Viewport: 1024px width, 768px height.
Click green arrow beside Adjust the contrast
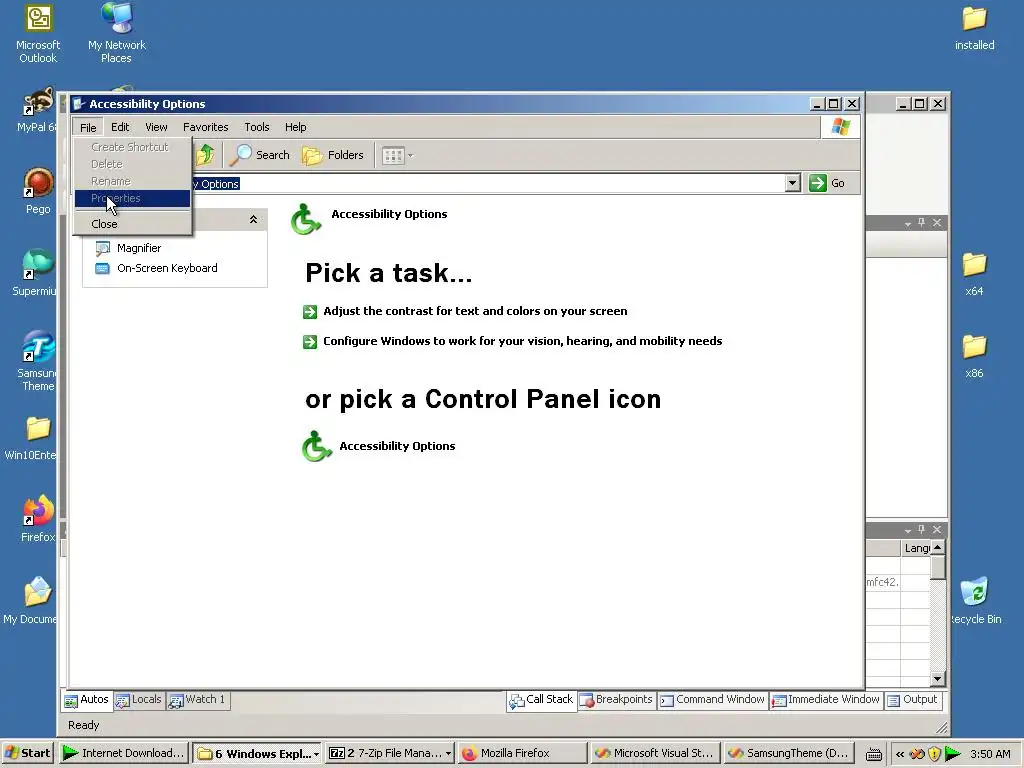(x=310, y=312)
